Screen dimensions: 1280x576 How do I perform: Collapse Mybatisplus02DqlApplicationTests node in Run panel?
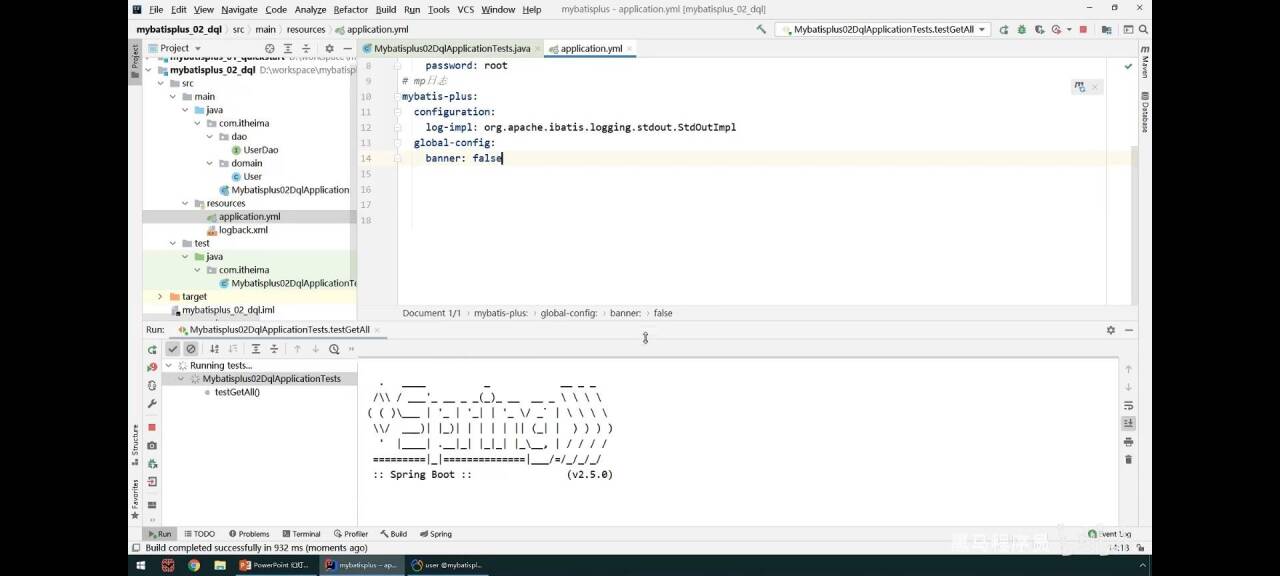181,379
